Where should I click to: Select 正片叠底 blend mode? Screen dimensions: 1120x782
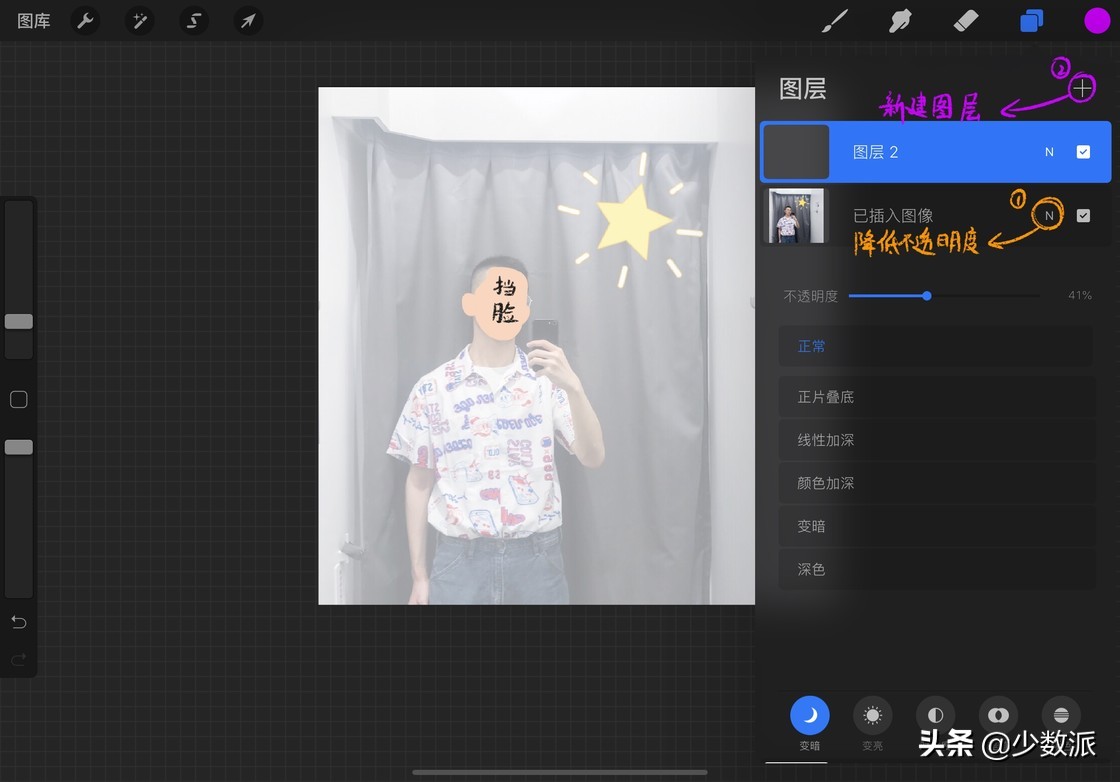[x=935, y=396]
